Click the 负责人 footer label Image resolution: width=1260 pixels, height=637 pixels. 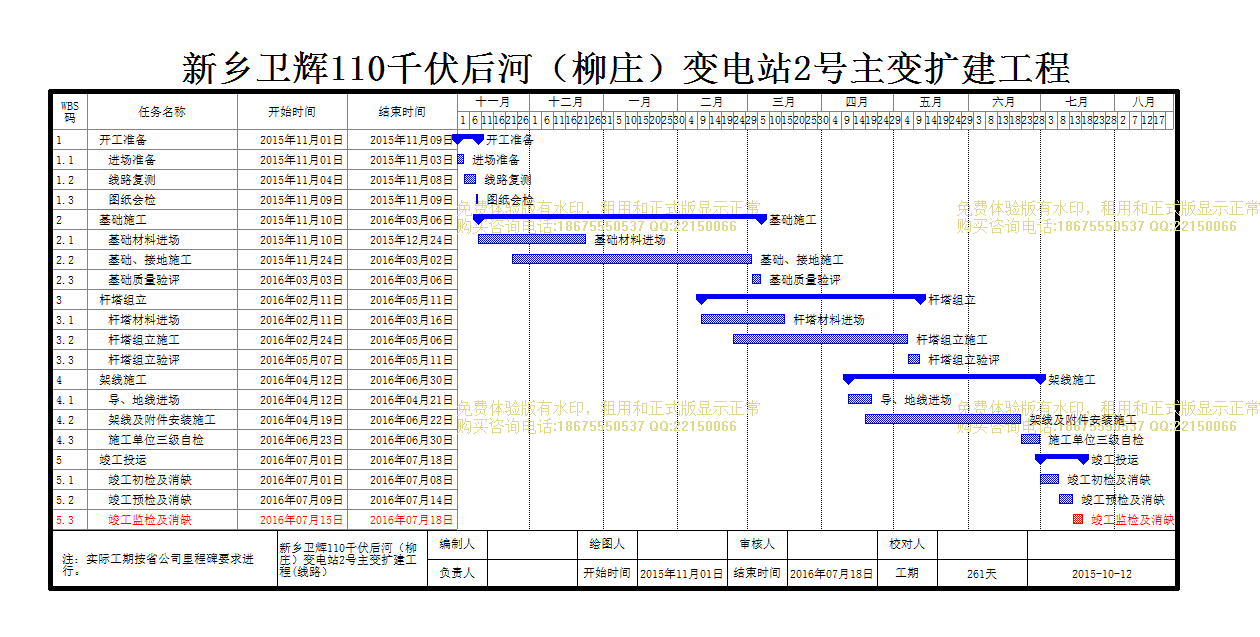(457, 574)
